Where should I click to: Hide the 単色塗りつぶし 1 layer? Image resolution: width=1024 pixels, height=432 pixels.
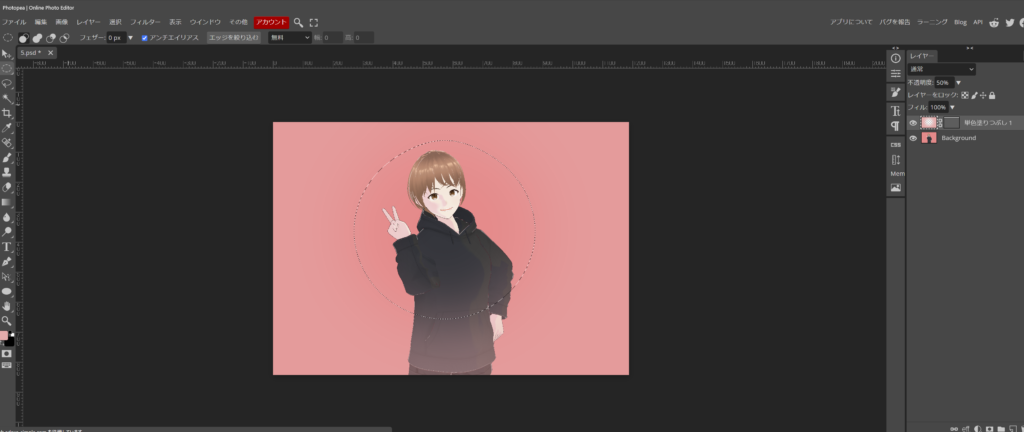click(x=912, y=122)
